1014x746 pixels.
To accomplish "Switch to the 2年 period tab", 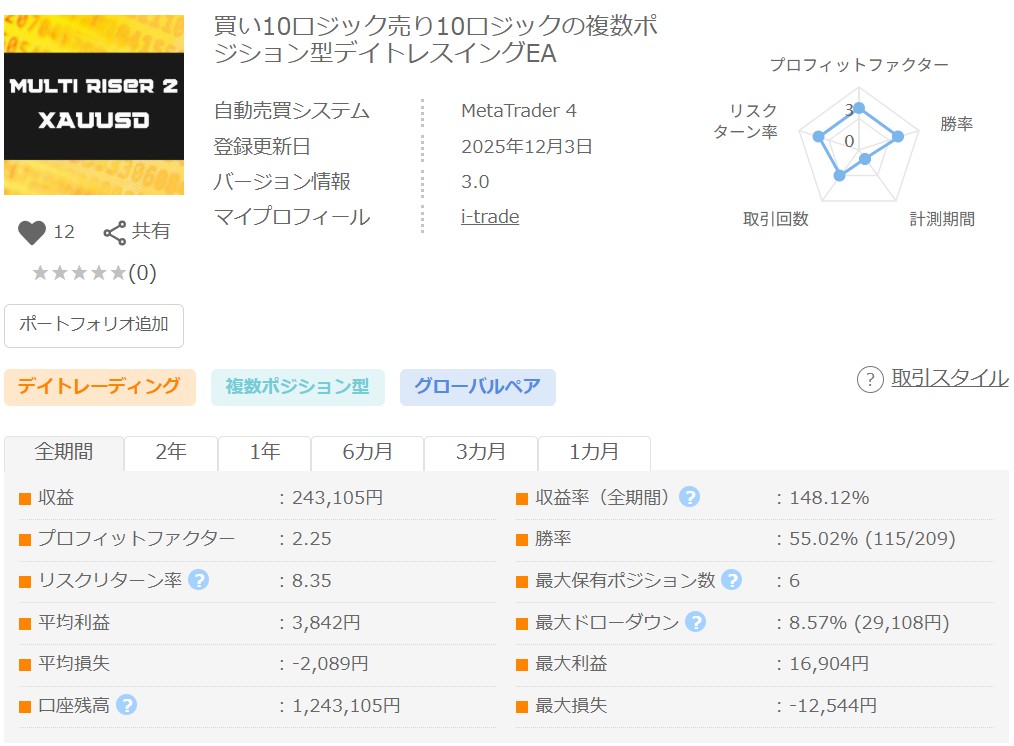I will (171, 452).
